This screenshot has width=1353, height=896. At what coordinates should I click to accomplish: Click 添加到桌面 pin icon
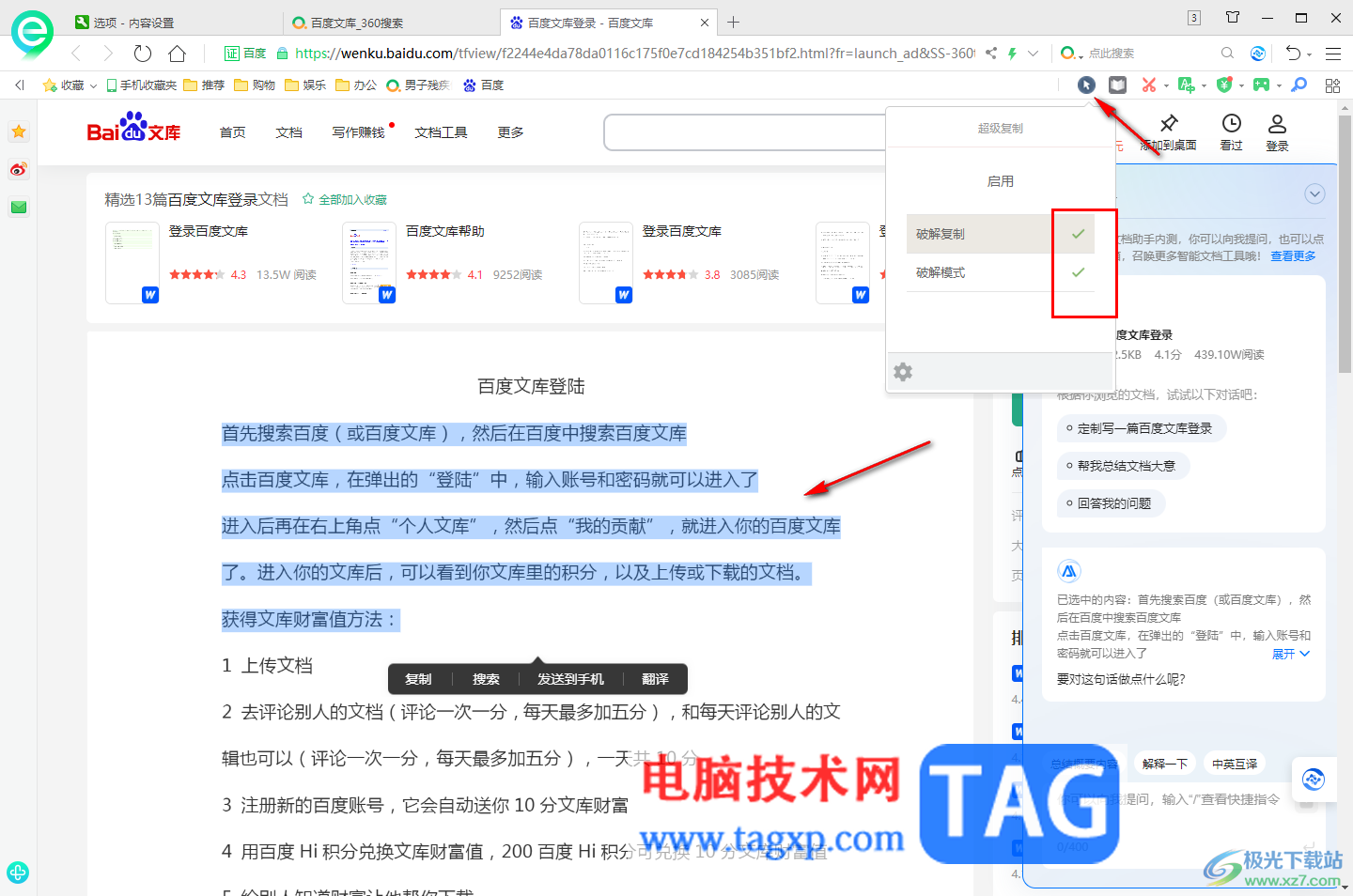point(1169,123)
